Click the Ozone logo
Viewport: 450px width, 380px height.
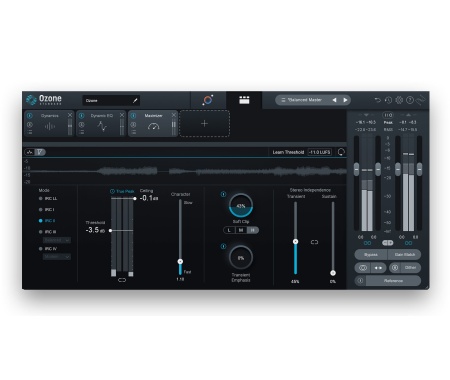pyautogui.click(x=44, y=99)
